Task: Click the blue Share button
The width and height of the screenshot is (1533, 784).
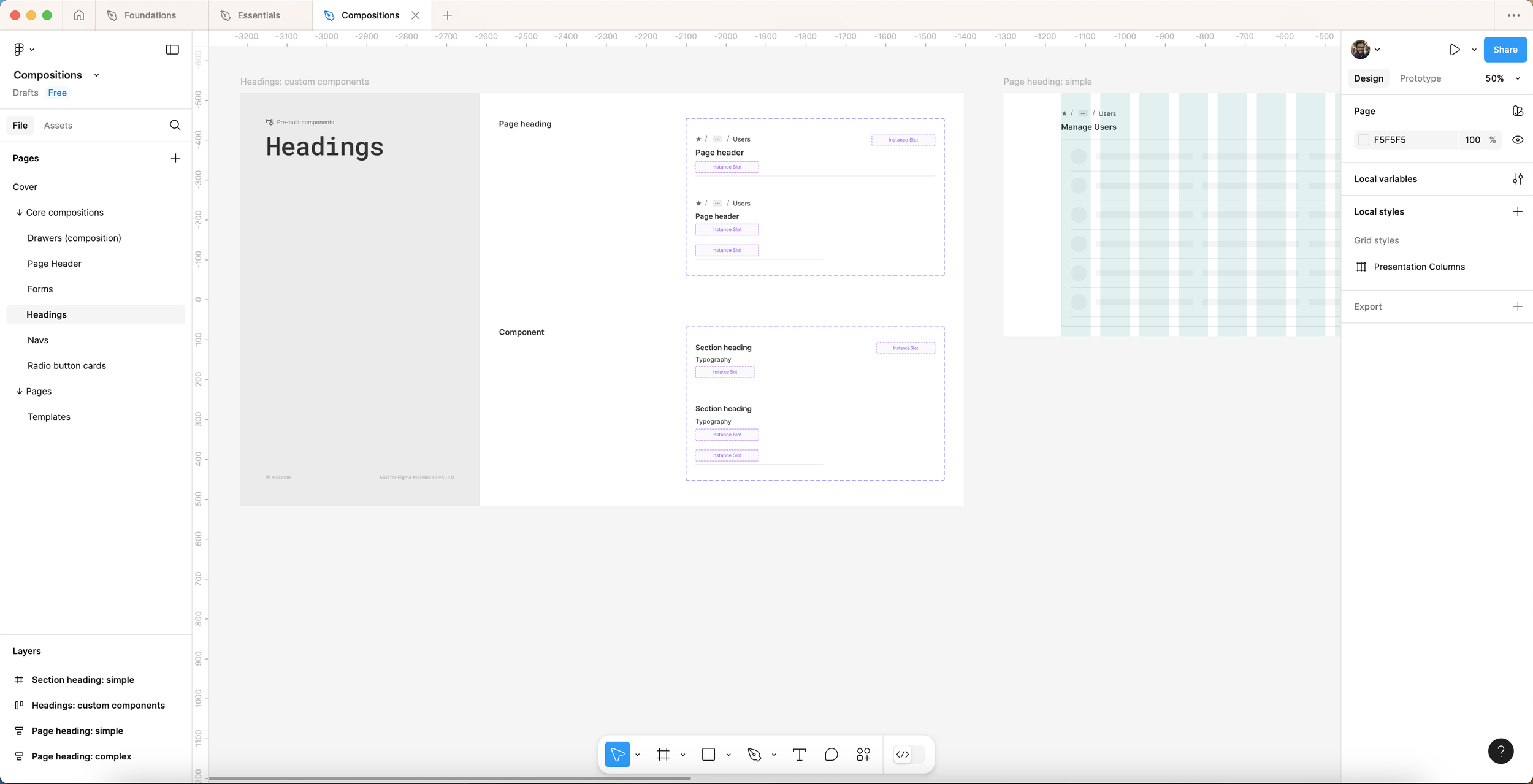Action: tap(1505, 50)
